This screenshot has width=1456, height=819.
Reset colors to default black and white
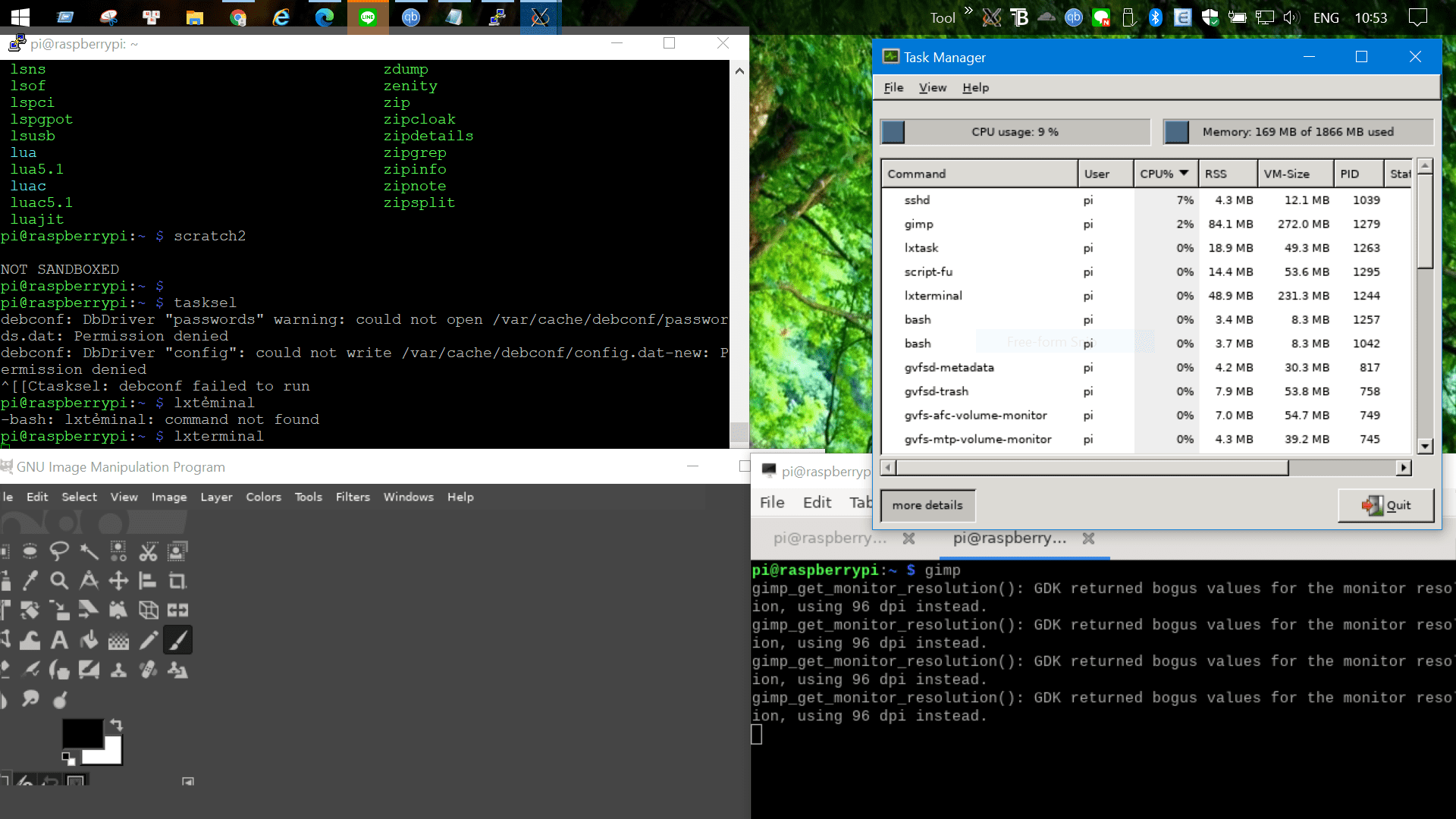click(x=68, y=758)
